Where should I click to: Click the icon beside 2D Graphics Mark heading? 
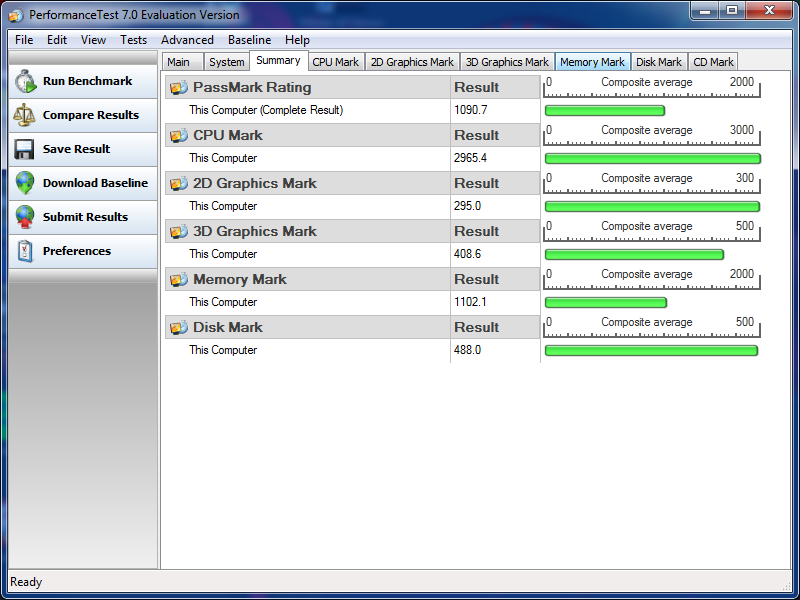179,184
